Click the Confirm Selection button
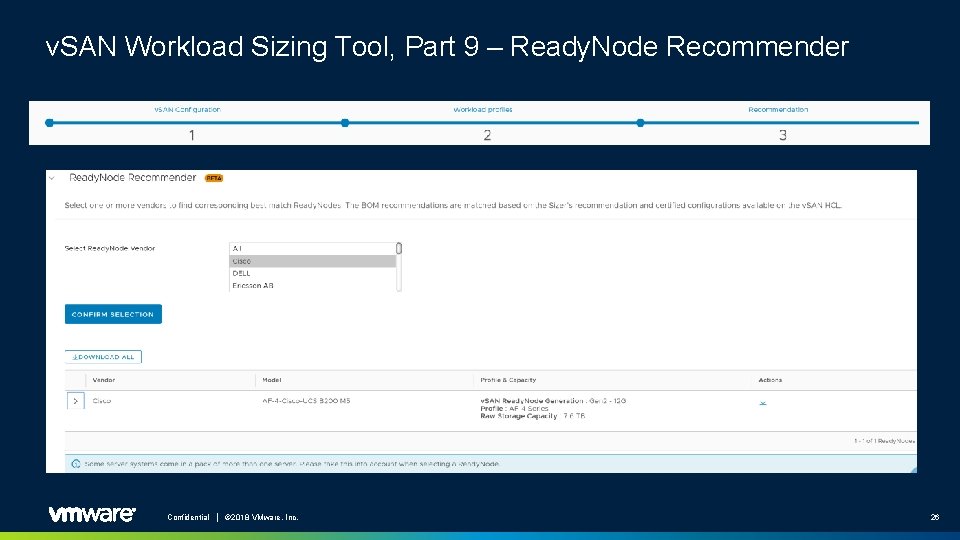The width and height of the screenshot is (960, 540). [x=113, y=314]
